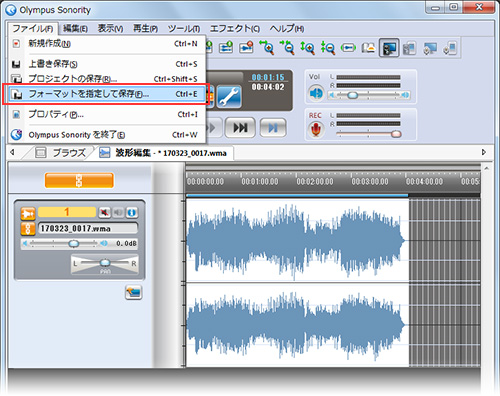The height and width of the screenshot is (396, 500).
Task: Click the 170323_0017.wma track name field
Action: [88, 229]
